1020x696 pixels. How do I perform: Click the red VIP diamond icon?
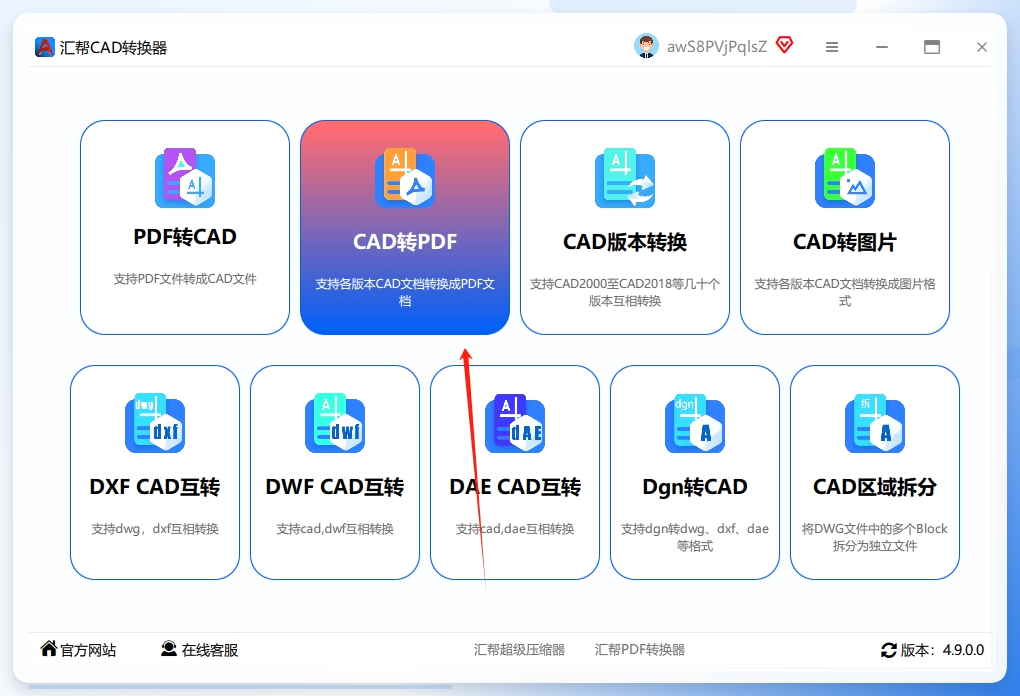point(785,45)
